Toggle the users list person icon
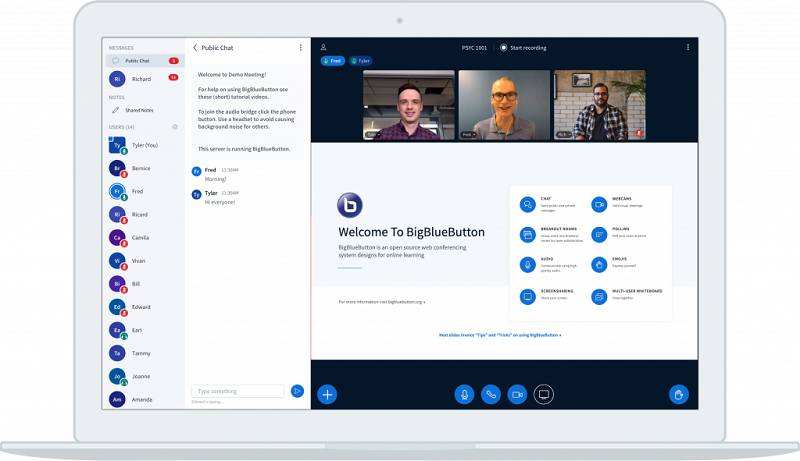This screenshot has width=800, height=461. [323, 47]
